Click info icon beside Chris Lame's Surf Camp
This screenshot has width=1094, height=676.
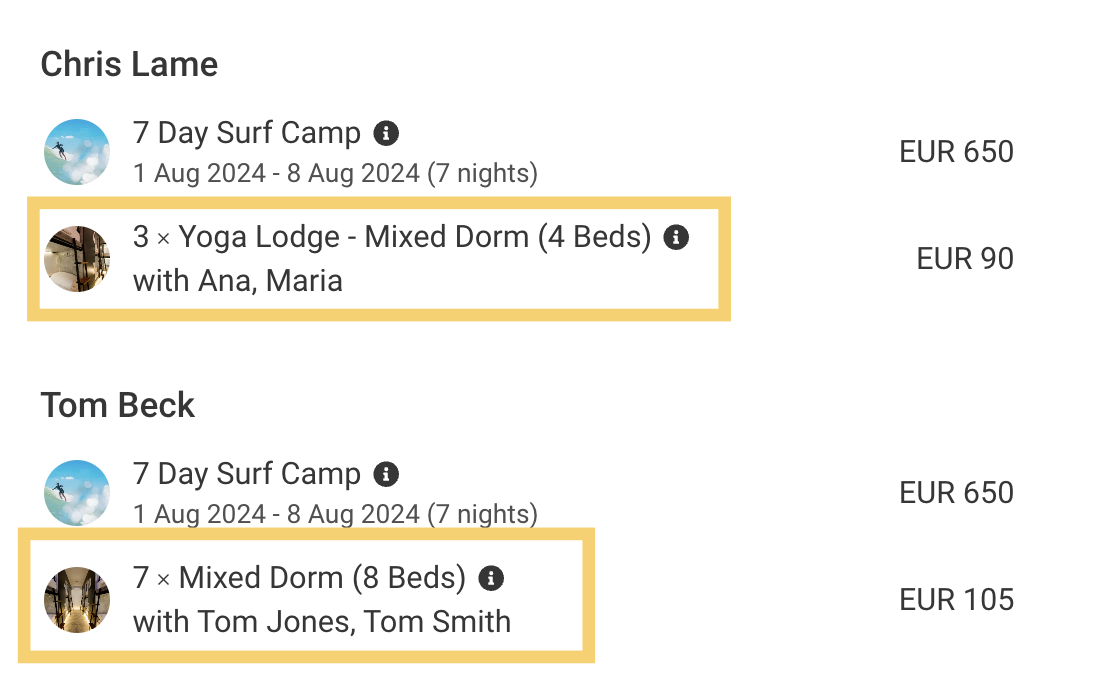click(x=386, y=133)
